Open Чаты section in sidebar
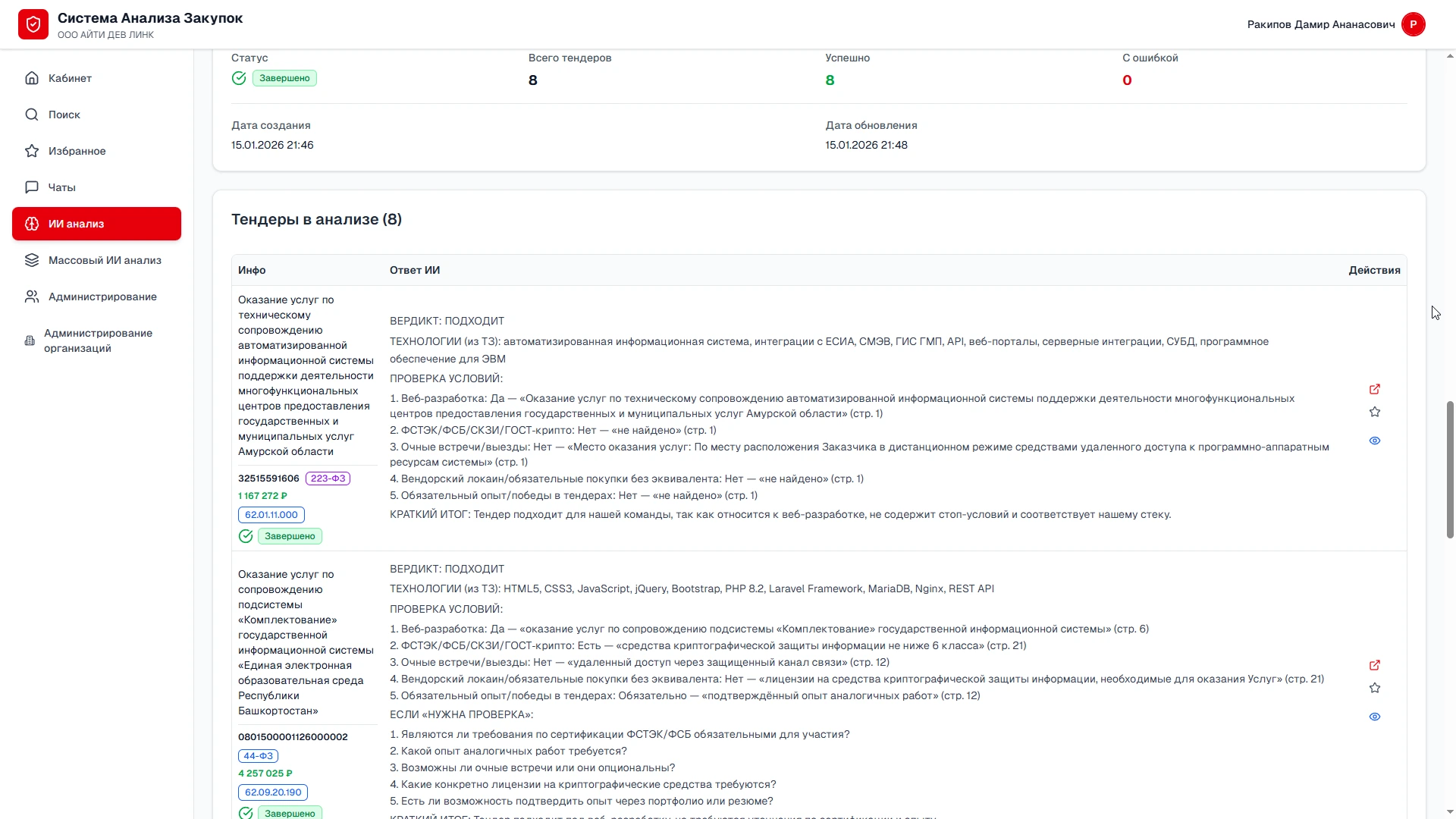This screenshot has width=1456, height=819. (x=61, y=187)
